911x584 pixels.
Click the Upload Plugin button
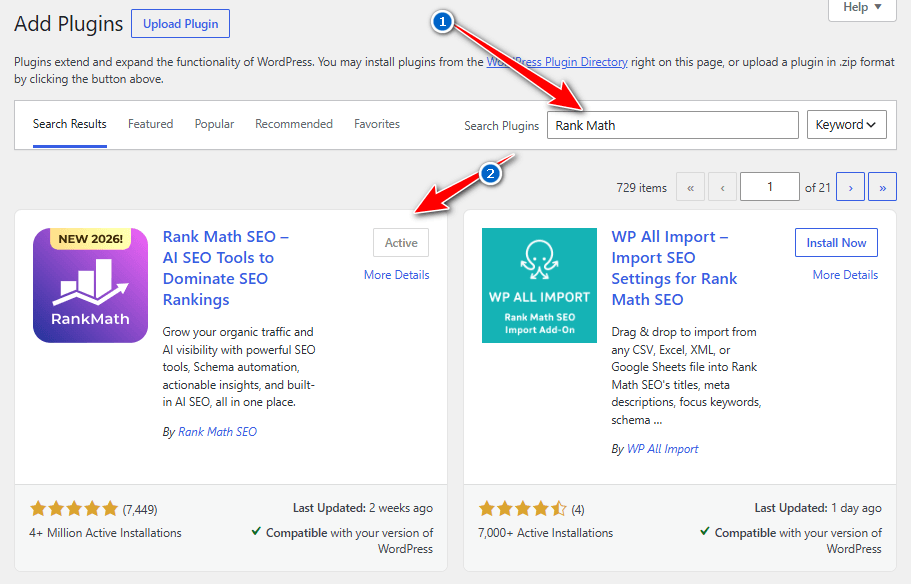coord(180,24)
